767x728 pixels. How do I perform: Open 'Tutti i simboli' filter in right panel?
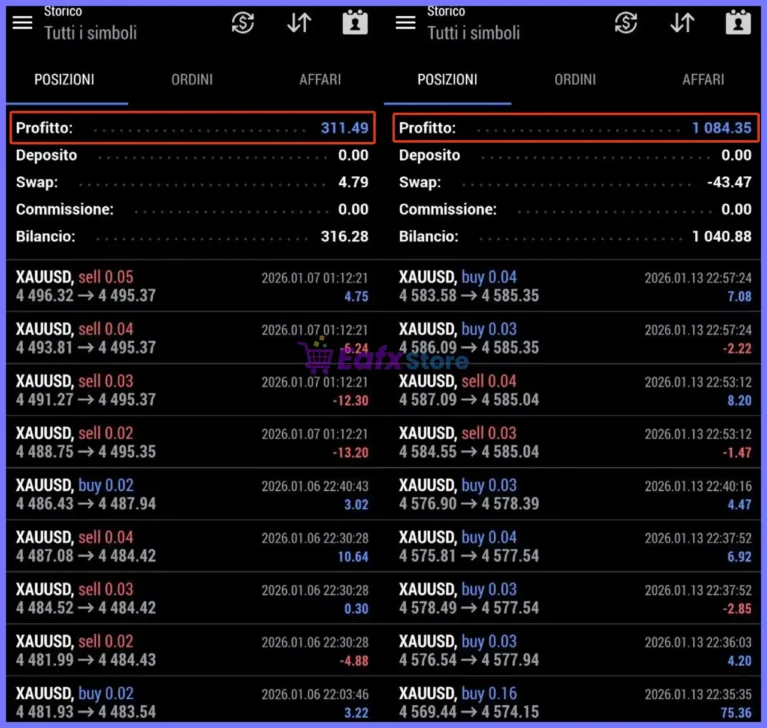click(x=474, y=33)
